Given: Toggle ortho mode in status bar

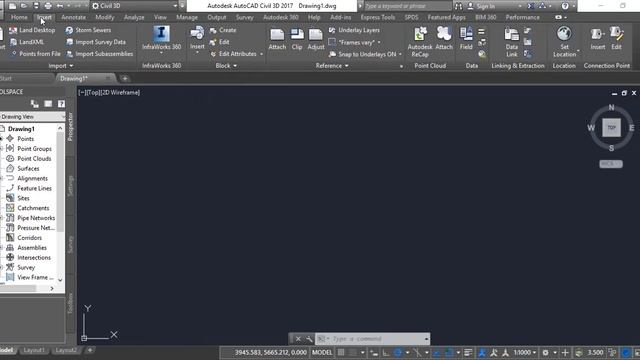Looking at the screenshot, I should coord(386,353).
